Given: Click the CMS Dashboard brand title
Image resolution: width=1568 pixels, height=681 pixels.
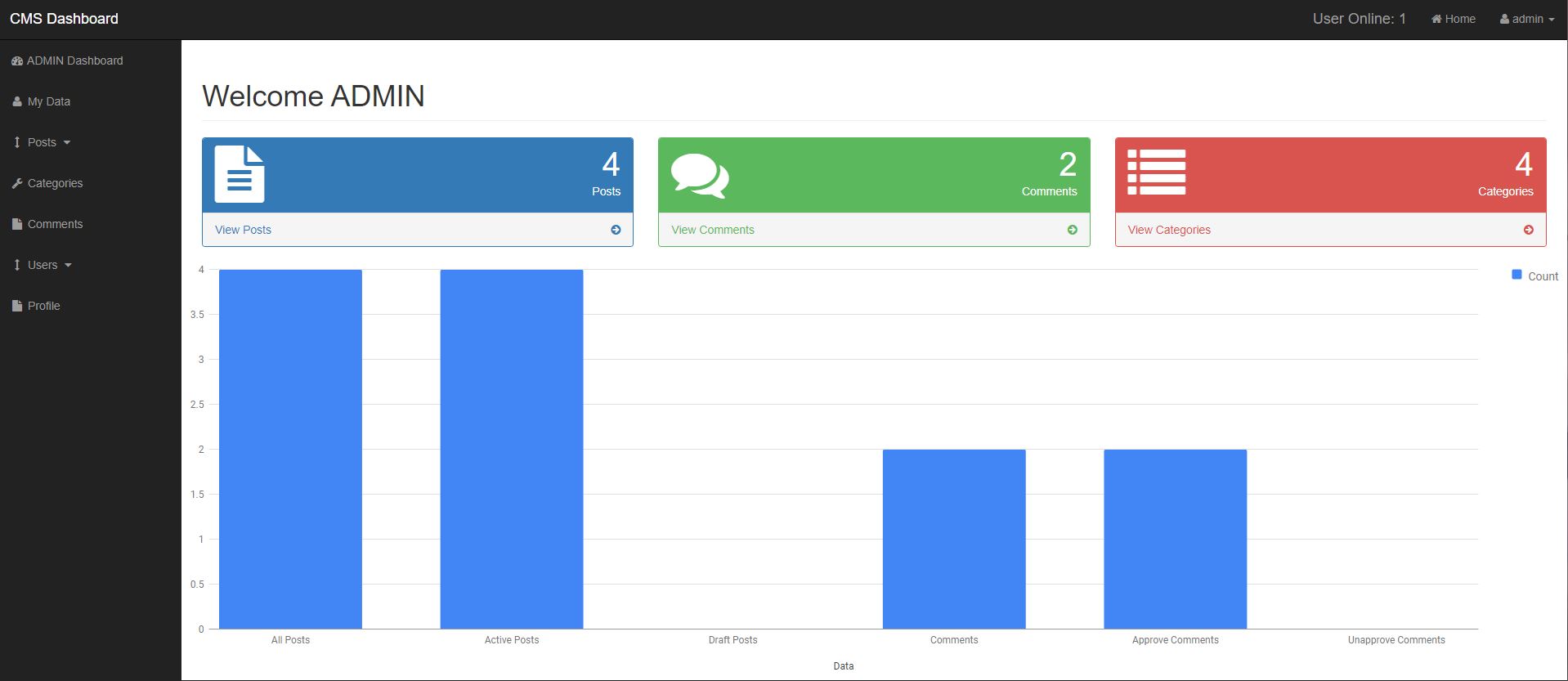Looking at the screenshot, I should pyautogui.click(x=64, y=19).
